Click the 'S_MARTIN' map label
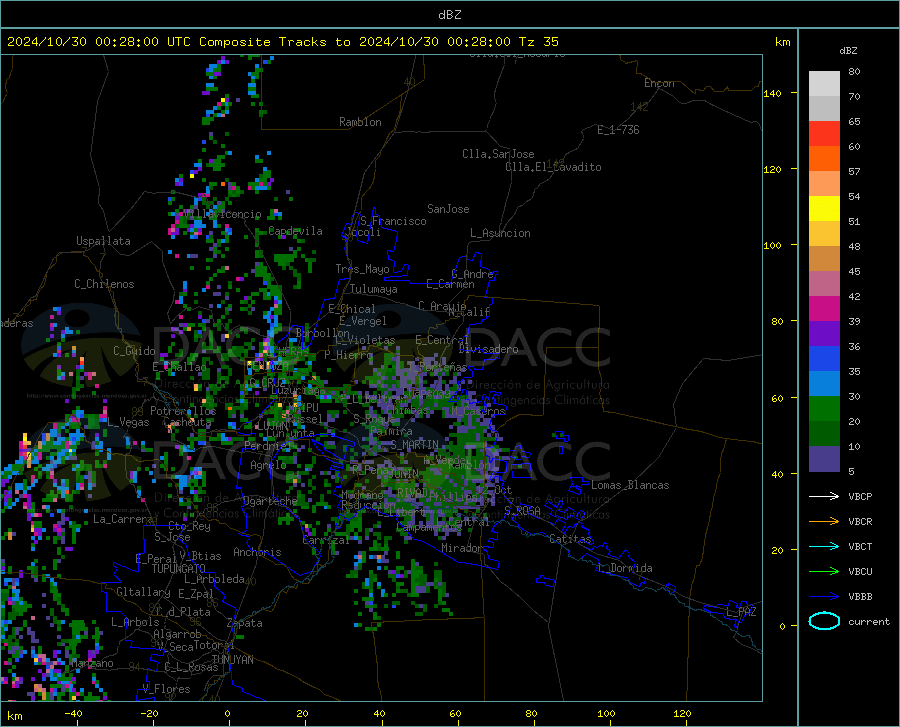 click(415, 445)
